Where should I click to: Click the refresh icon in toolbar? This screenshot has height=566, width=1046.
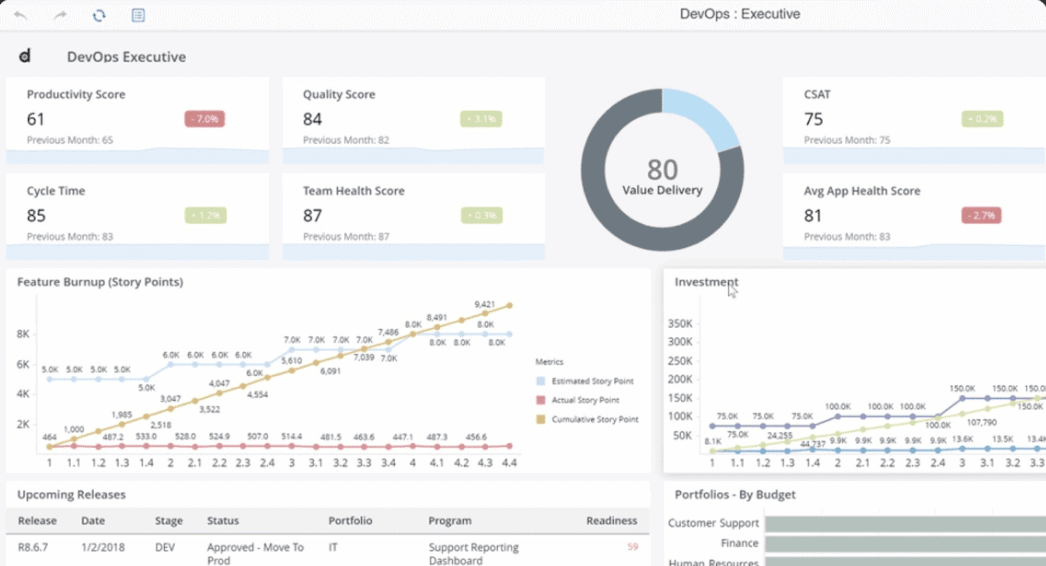tap(99, 15)
